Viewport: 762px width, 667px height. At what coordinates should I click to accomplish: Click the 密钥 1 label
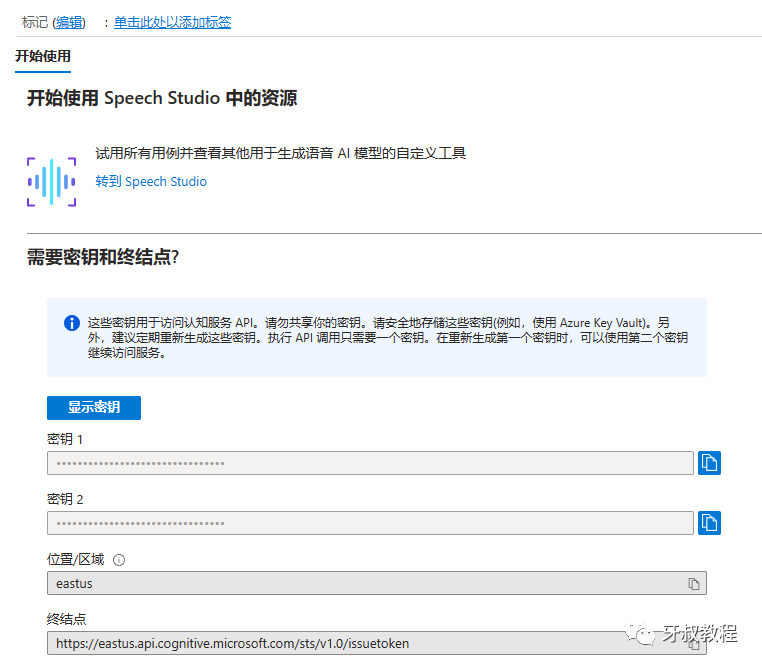point(65,439)
